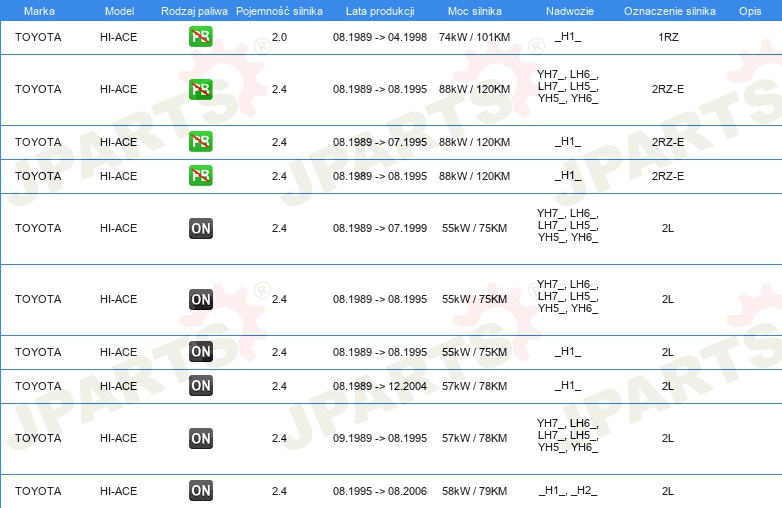
Task: Select the 2.4 capacity cell in the 58kW row
Action: point(279,491)
